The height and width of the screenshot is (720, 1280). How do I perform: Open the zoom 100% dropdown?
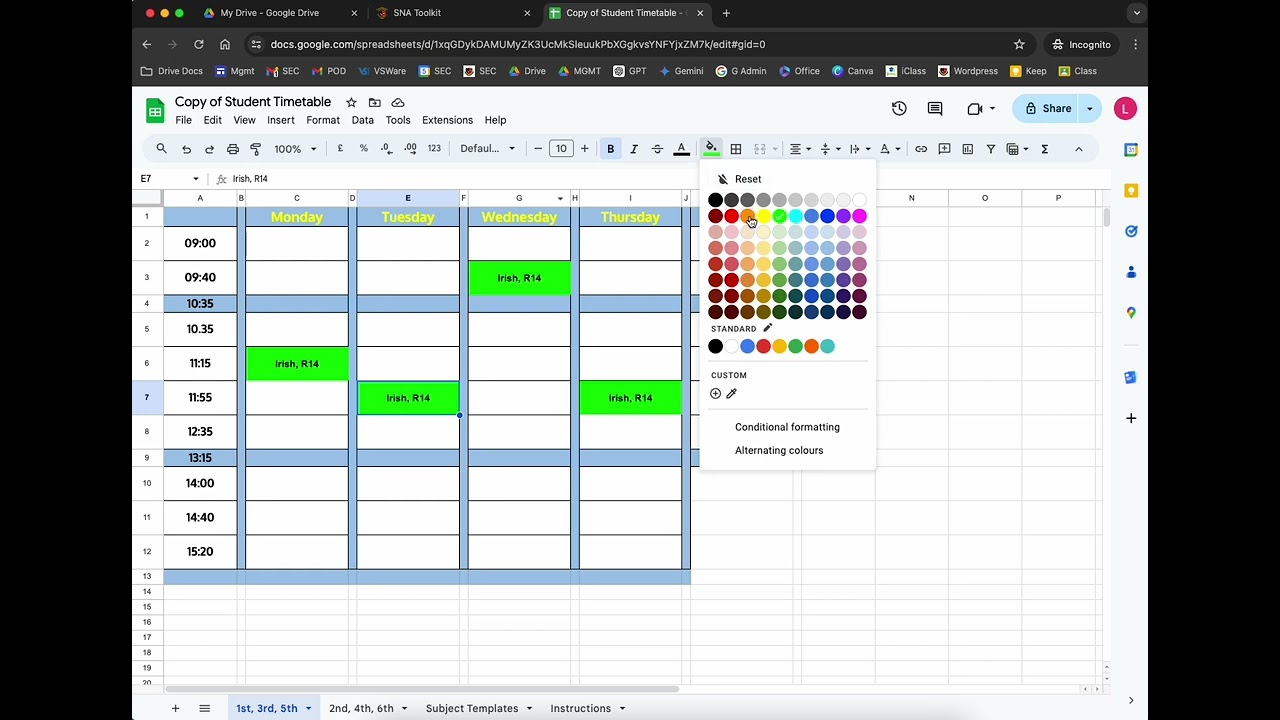(295, 149)
